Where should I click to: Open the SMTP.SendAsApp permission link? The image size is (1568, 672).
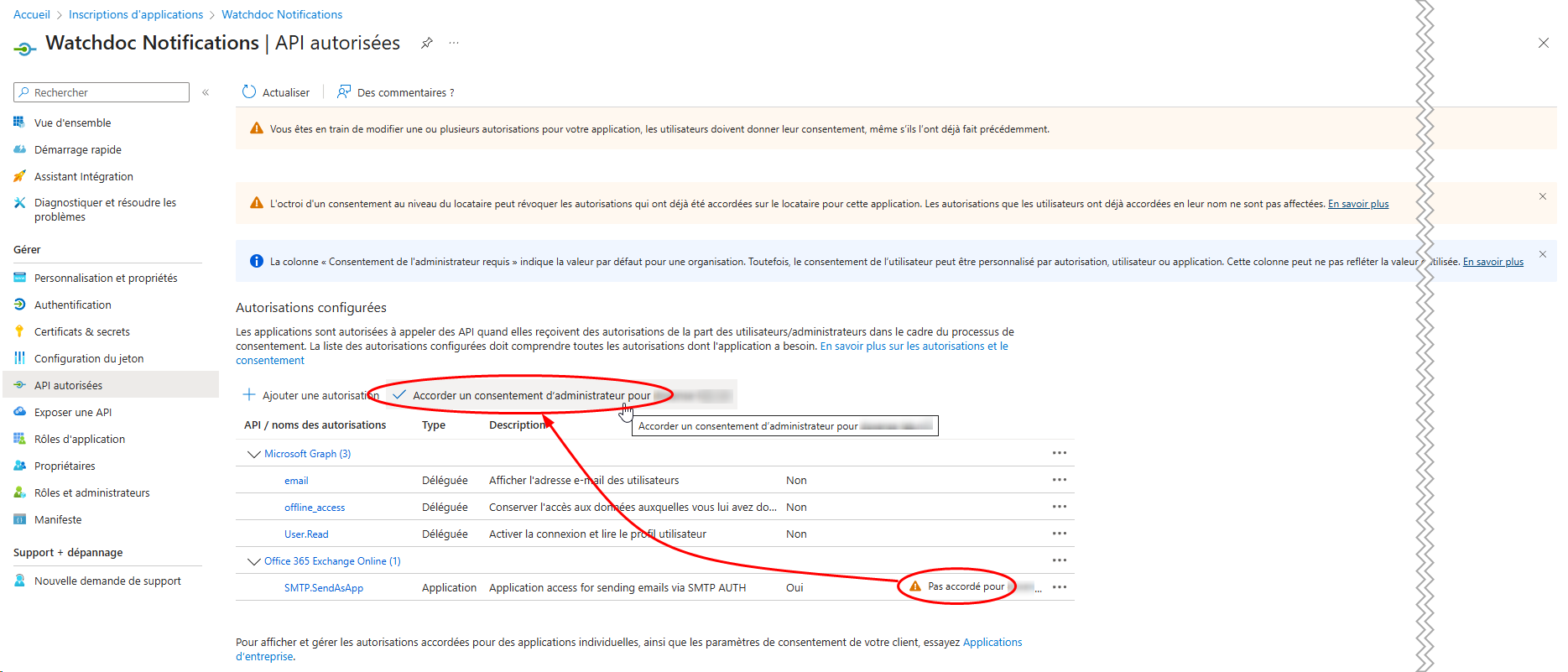tap(324, 588)
